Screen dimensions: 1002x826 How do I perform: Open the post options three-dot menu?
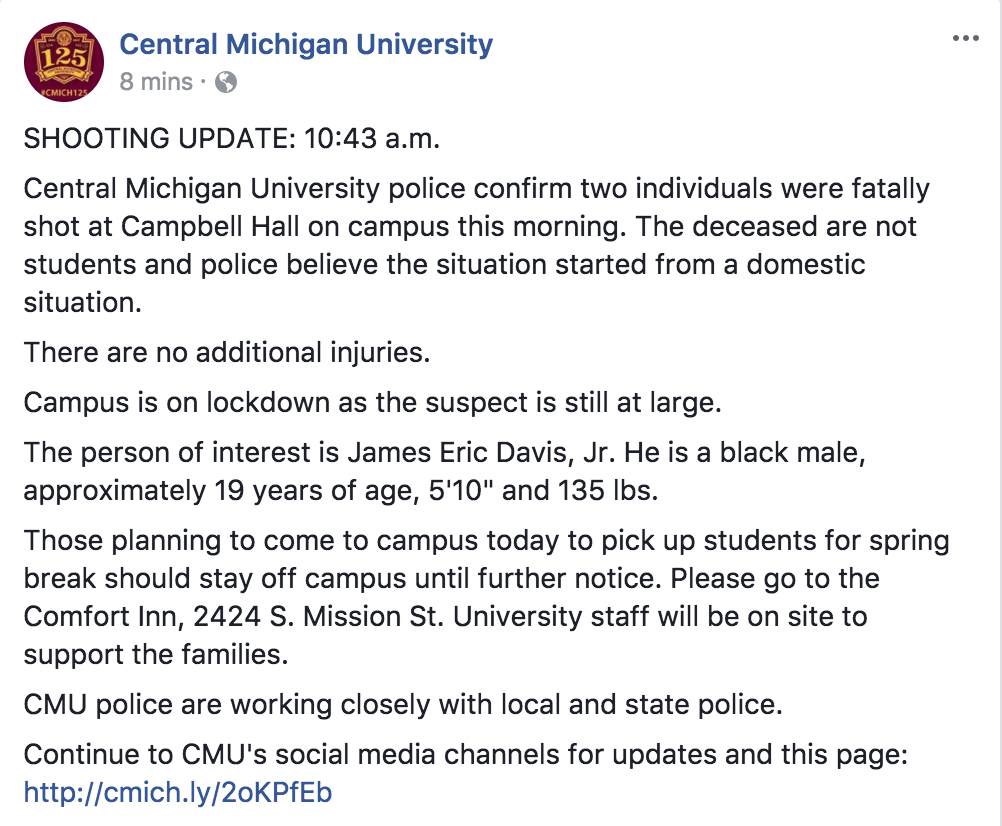tap(966, 38)
